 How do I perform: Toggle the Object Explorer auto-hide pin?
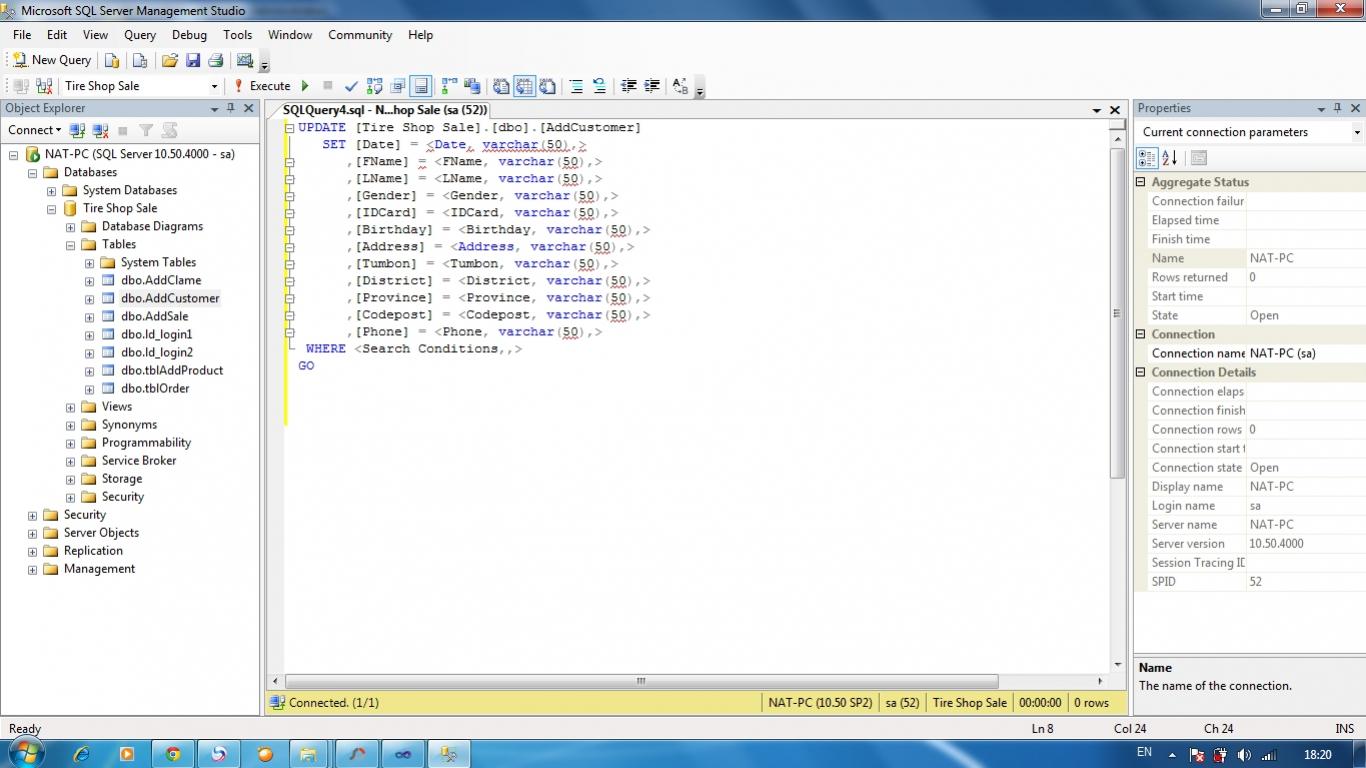[231, 108]
